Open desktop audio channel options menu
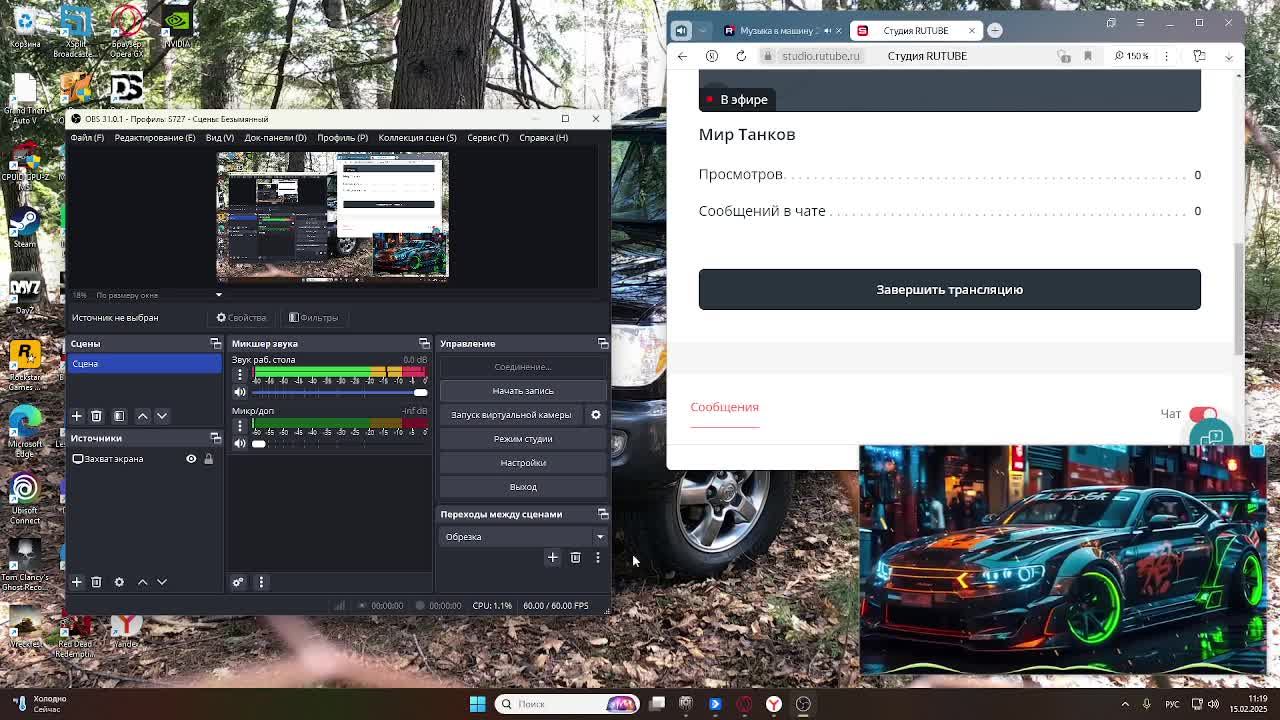The width and height of the screenshot is (1280, 720). 239,375
